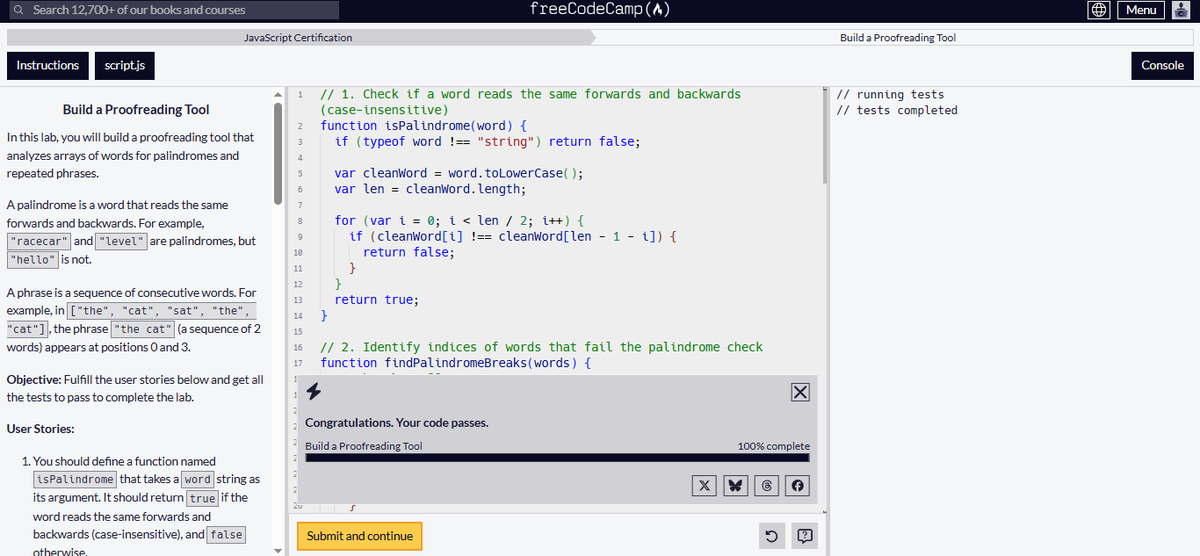The height and width of the screenshot is (556, 1200).
Task: Click the instructions scroll-up arrow
Action: click(x=278, y=93)
